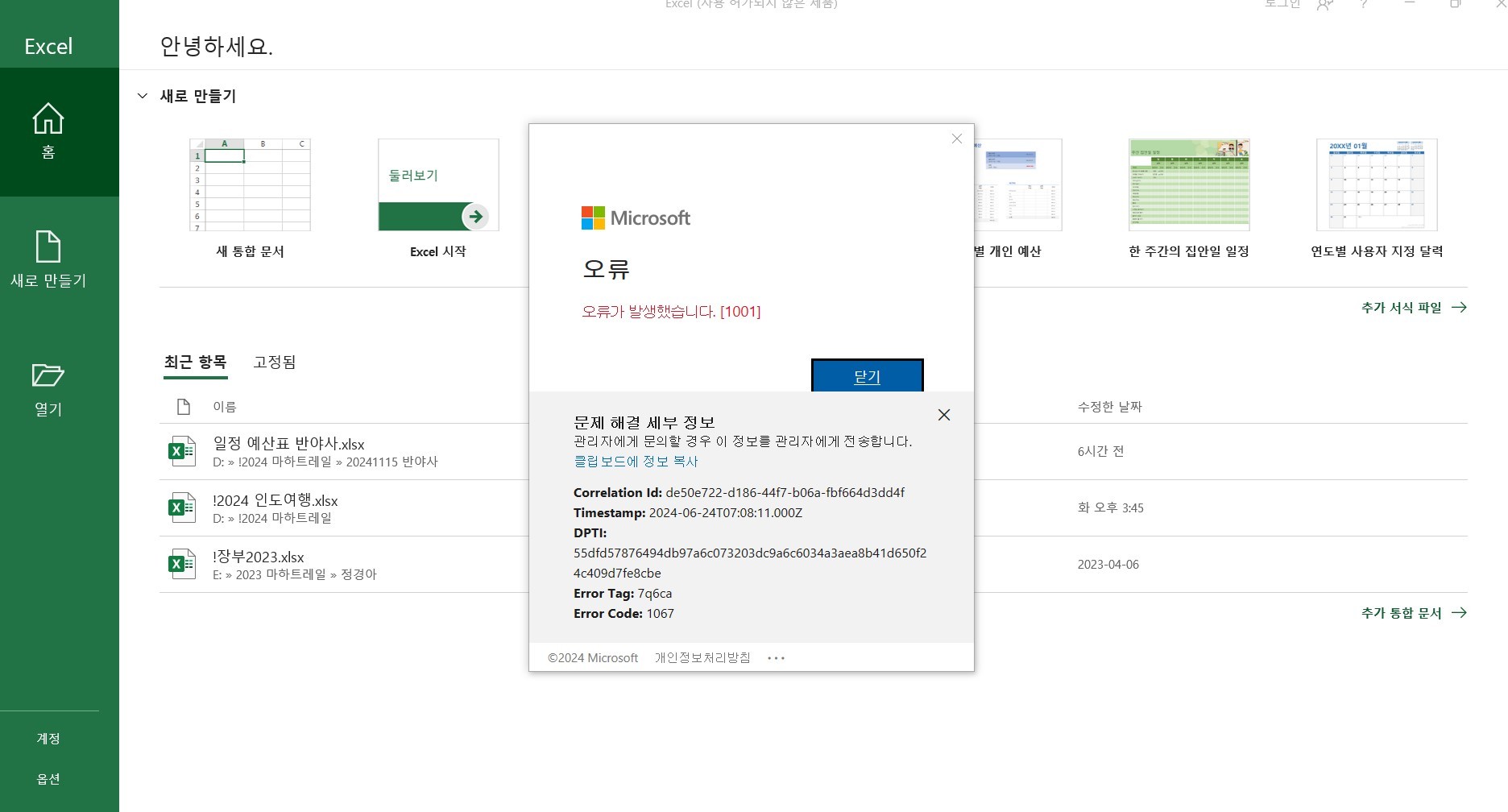Choose the 한 주간의 집안일 일정 template
1508x812 pixels.
[x=1189, y=185]
